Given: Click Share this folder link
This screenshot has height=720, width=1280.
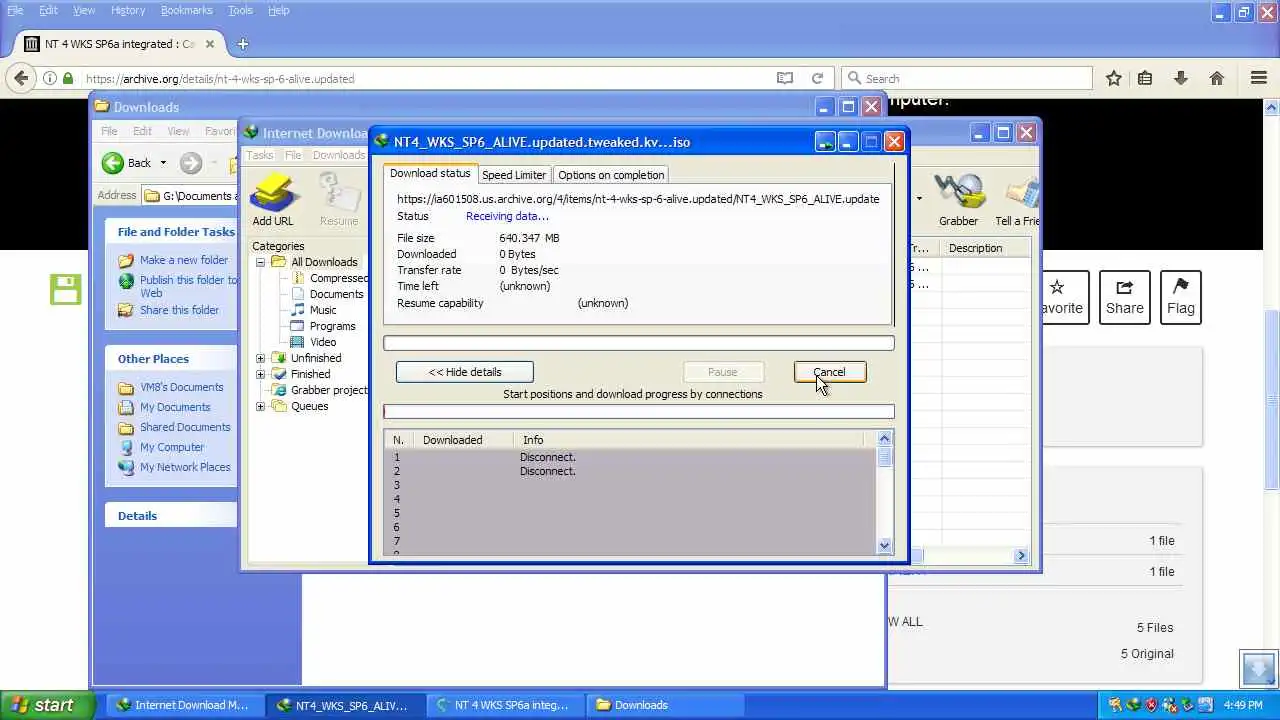Looking at the screenshot, I should (x=179, y=310).
